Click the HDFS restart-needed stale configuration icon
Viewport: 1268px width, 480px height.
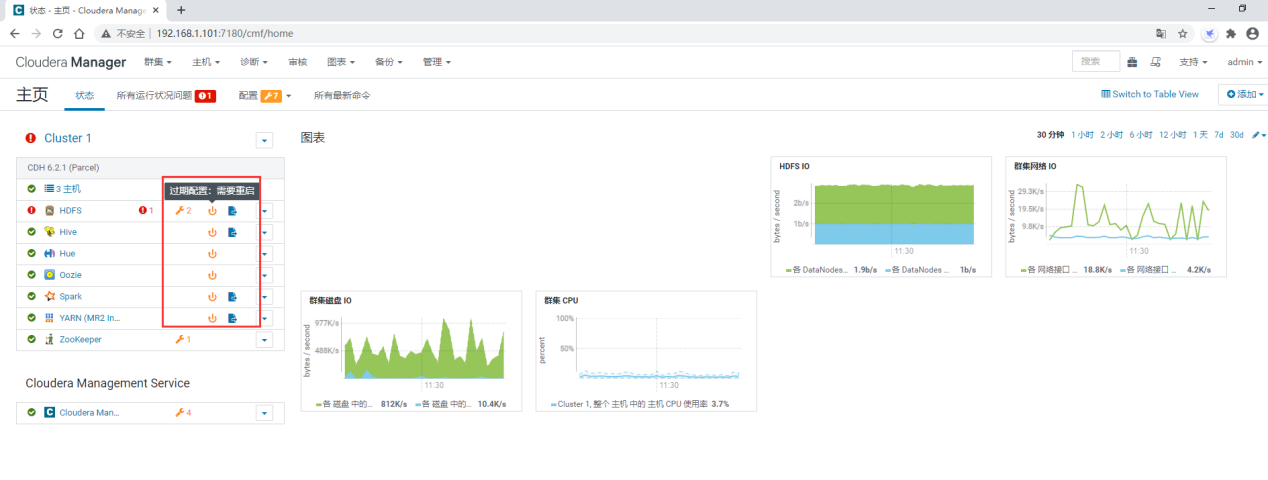coord(212,211)
